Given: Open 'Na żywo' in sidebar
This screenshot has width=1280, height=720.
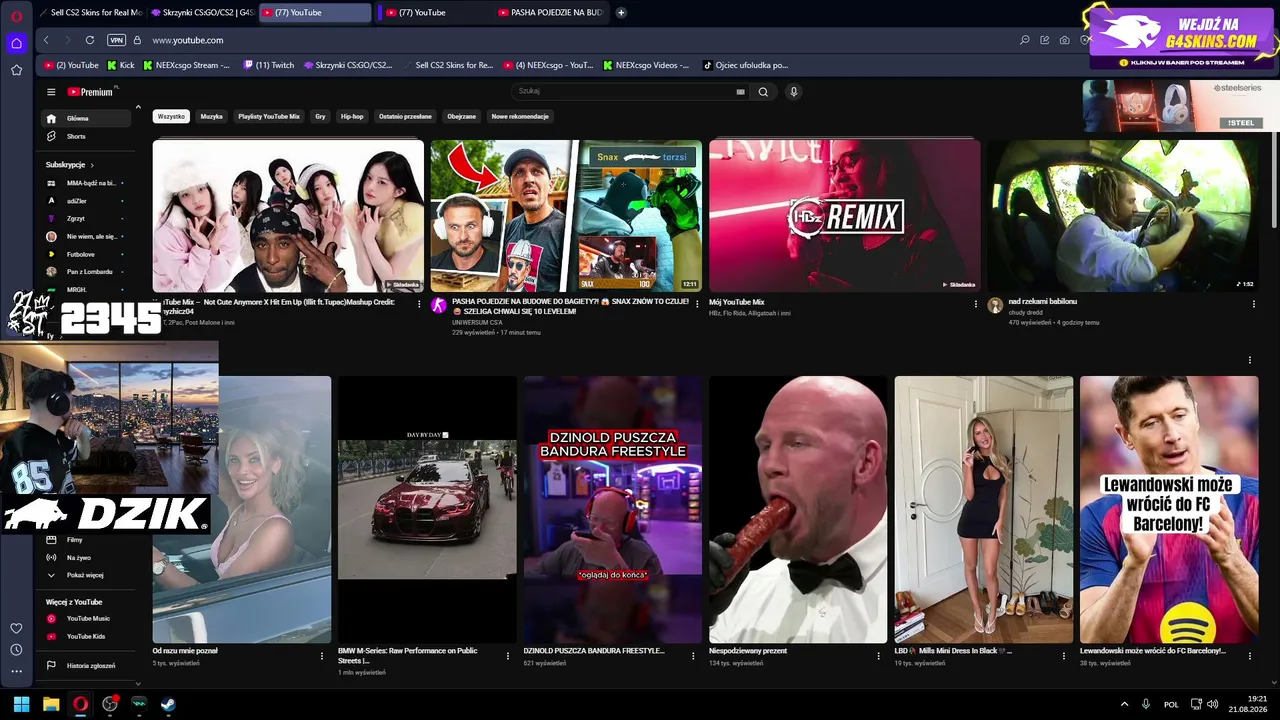Looking at the screenshot, I should [86, 557].
